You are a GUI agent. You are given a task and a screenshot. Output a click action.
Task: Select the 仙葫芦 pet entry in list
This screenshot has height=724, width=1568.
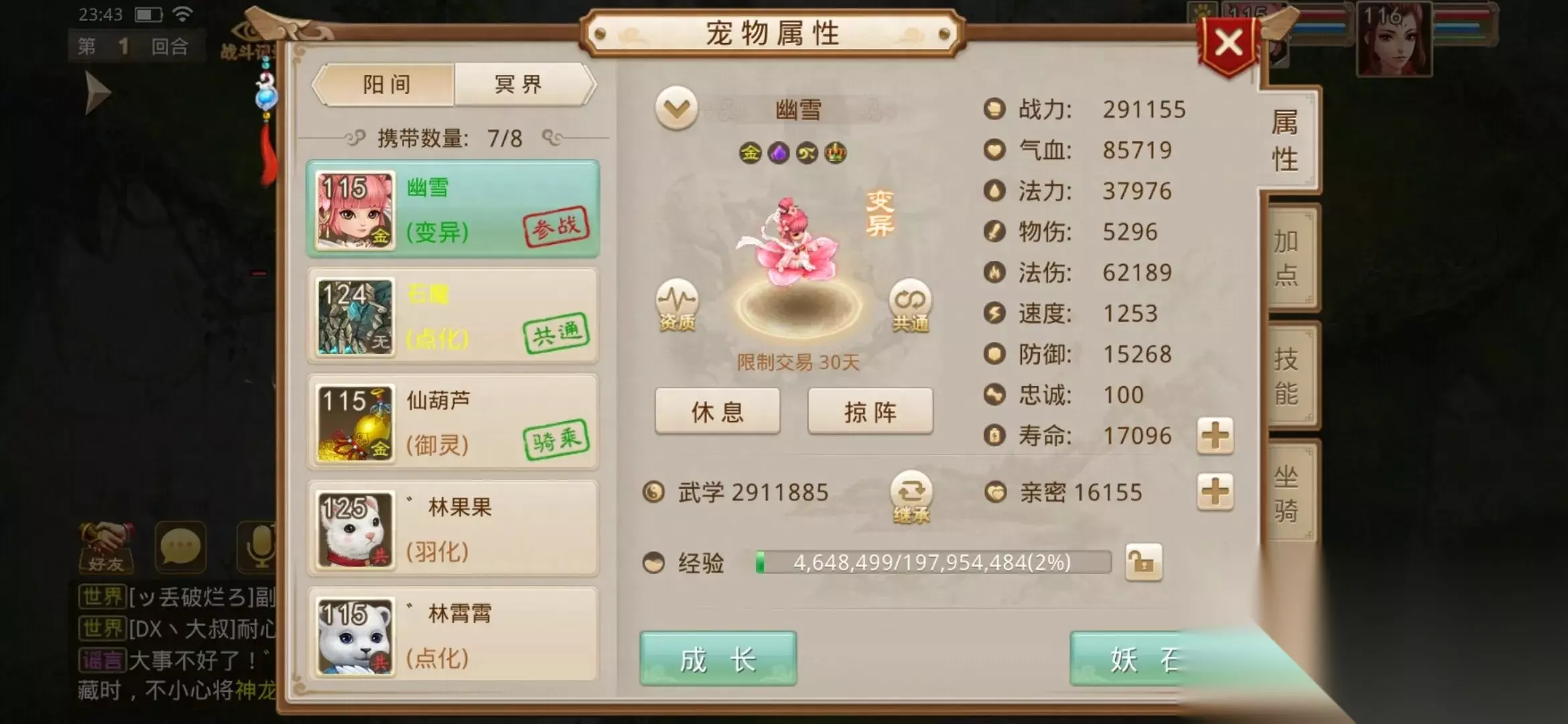[x=453, y=422]
